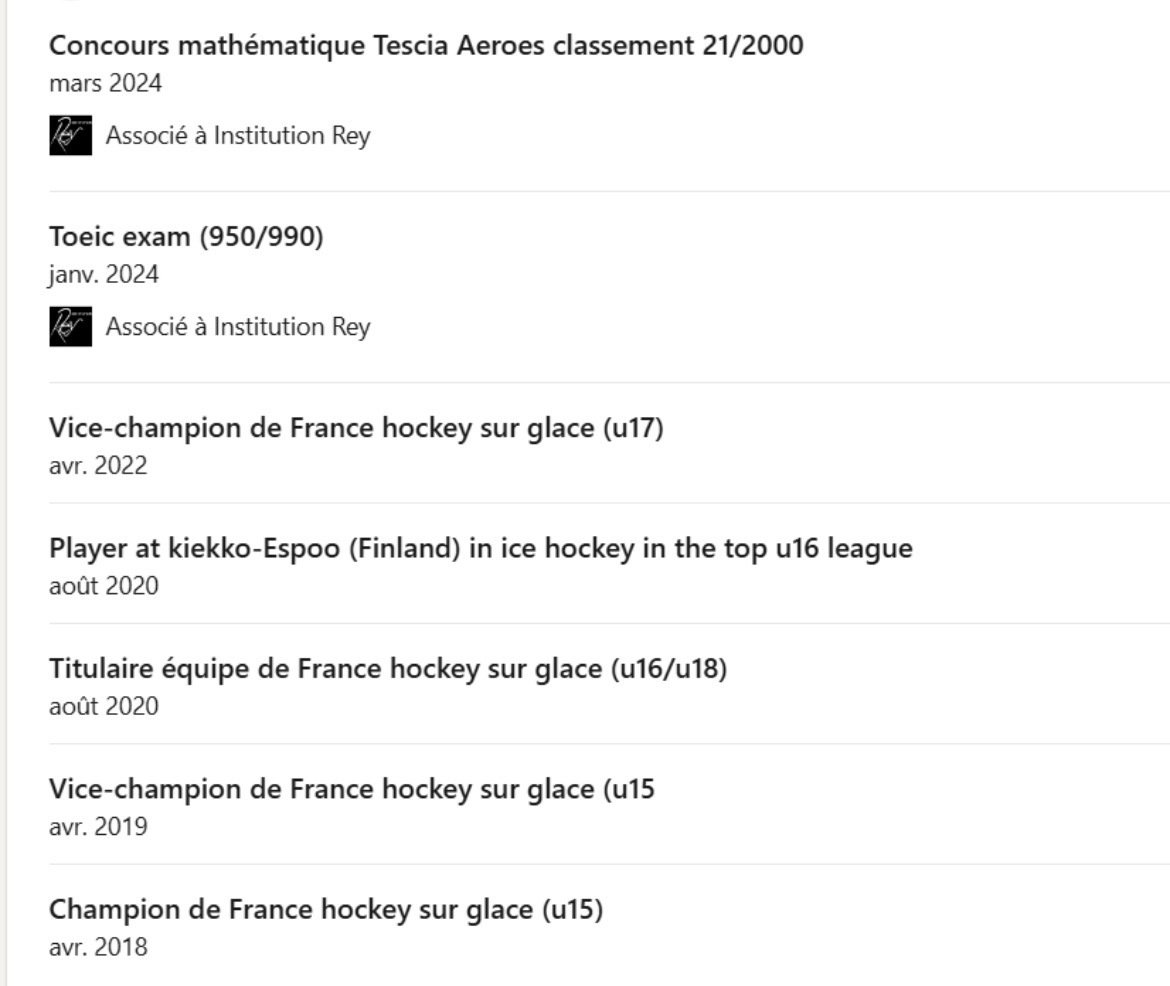Click the 'janv. 2024' date

click(104, 274)
